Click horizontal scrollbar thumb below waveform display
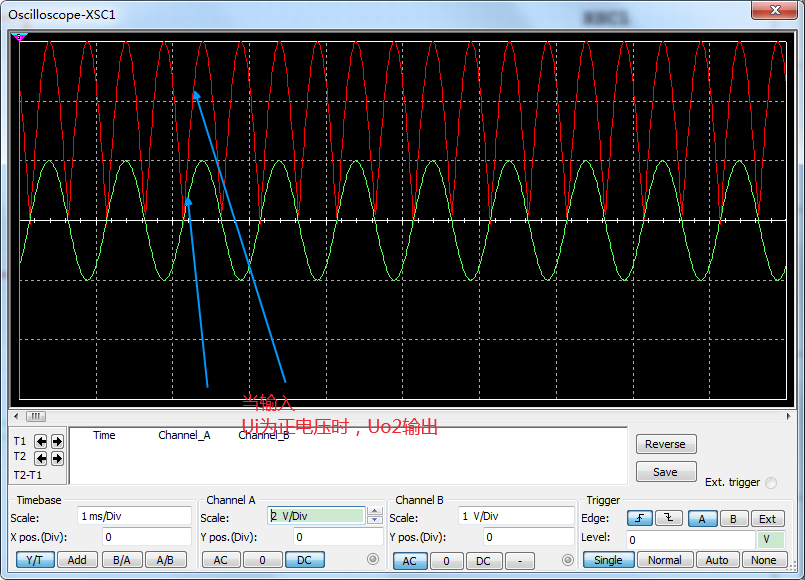805x580 pixels. [36, 416]
